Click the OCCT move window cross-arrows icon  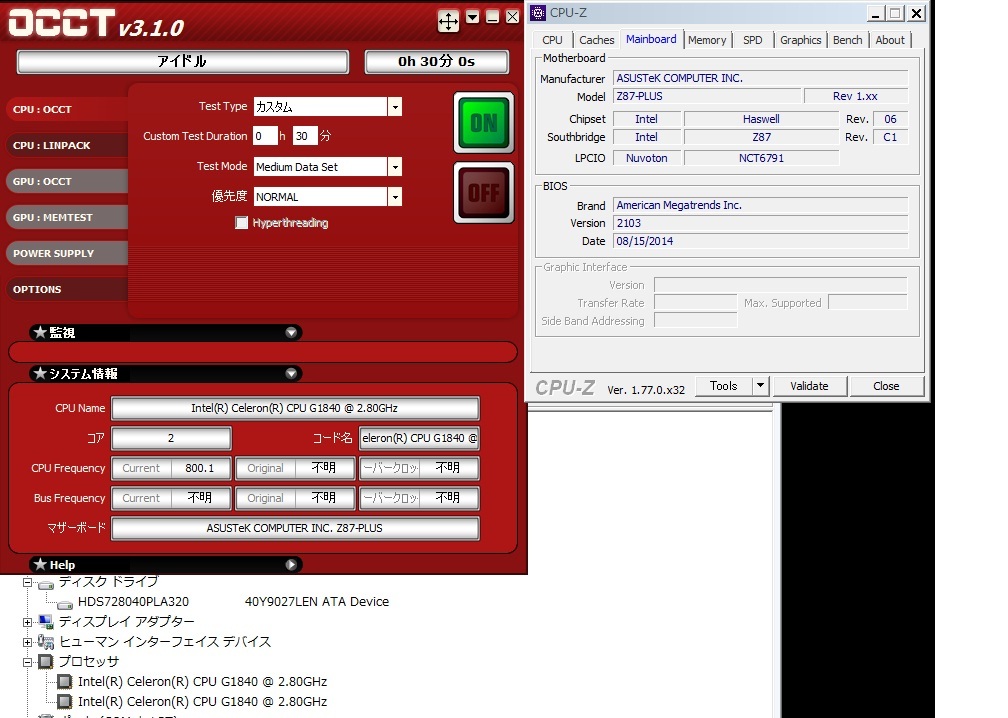tap(448, 21)
